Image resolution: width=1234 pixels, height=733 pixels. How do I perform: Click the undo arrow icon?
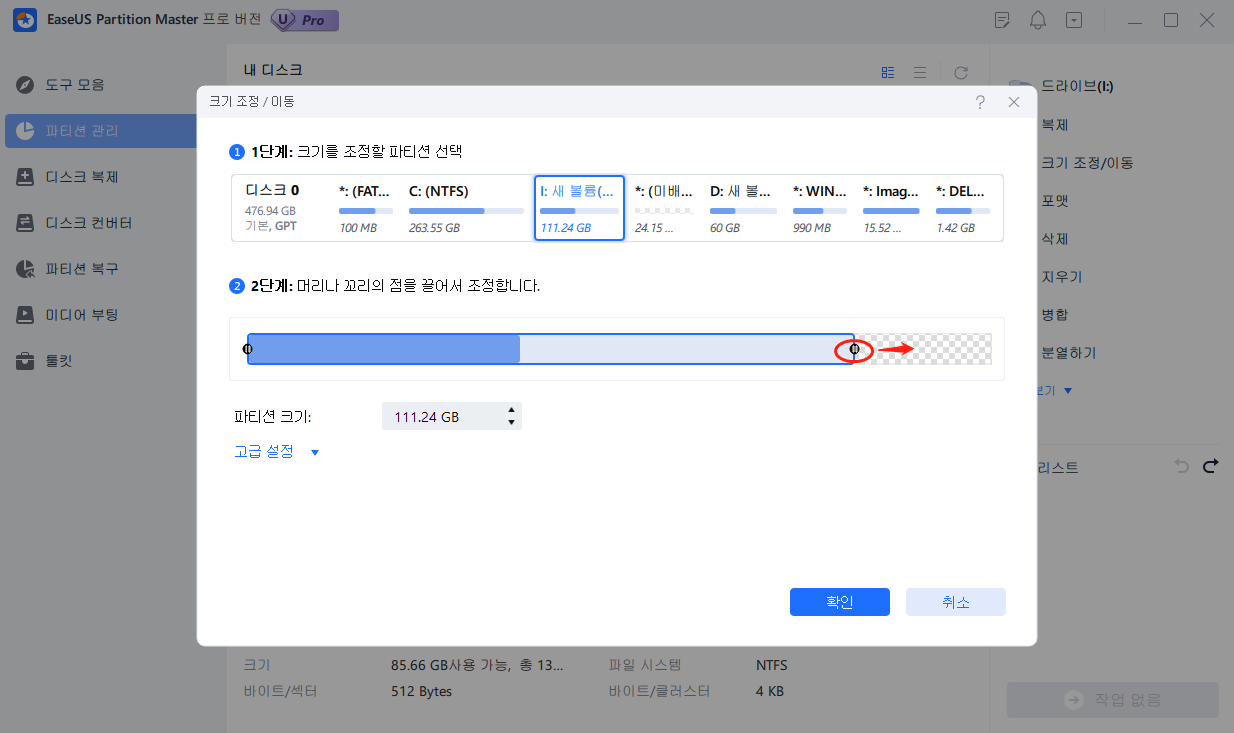[1181, 466]
